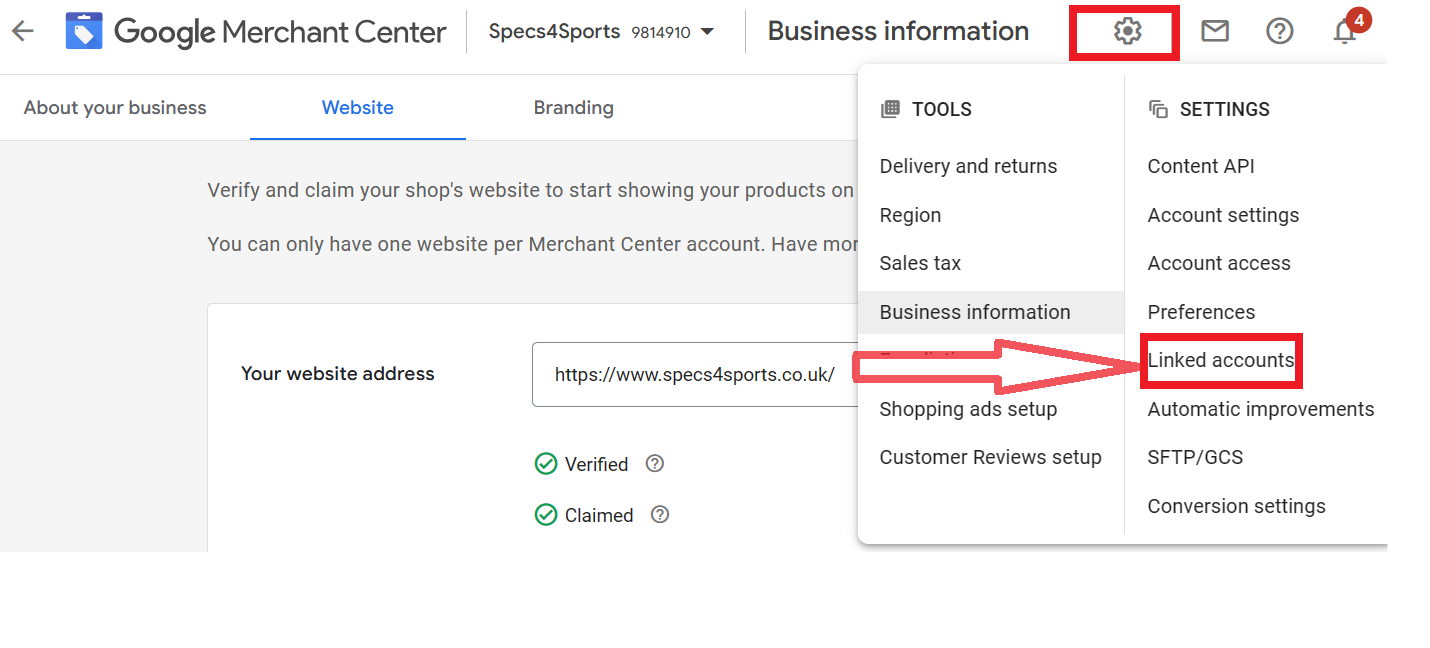Open the Settings gear menu
1430x648 pixels.
pos(1124,31)
